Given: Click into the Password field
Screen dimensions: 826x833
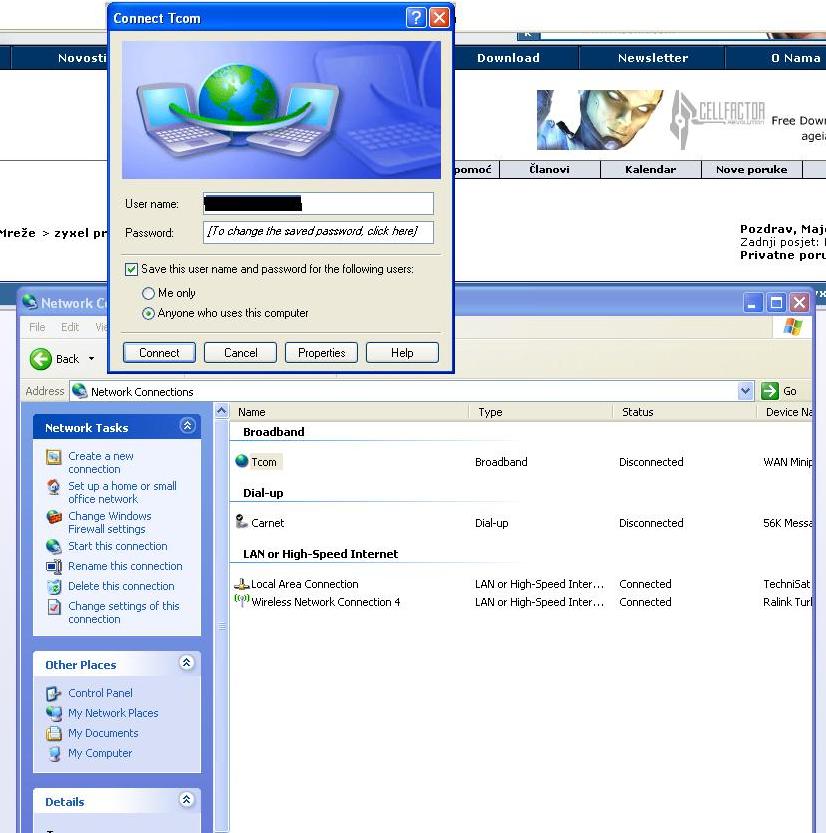Looking at the screenshot, I should point(318,232).
